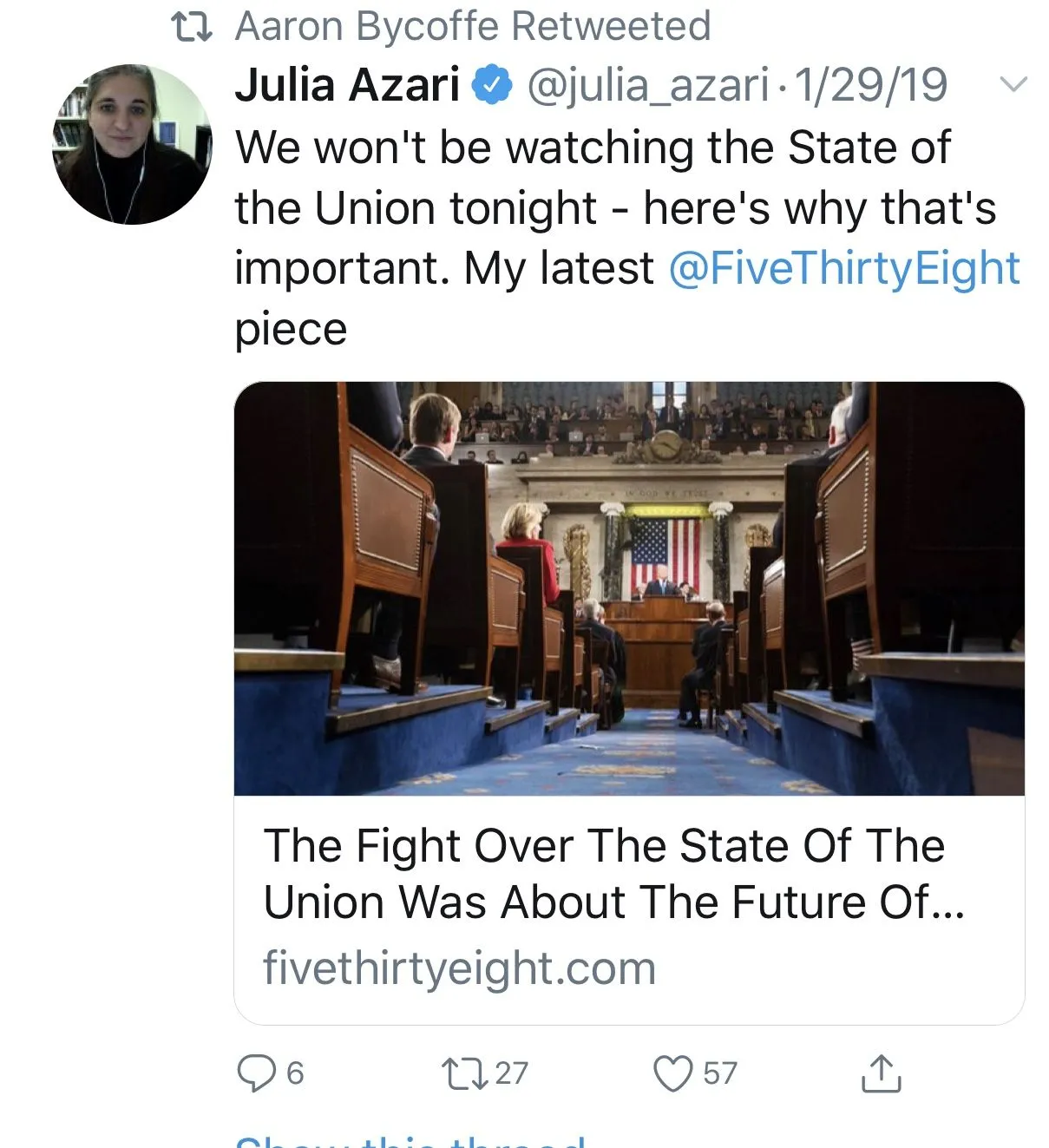This screenshot has height=1148, width=1049.
Task: Open the House chamber article preview image
Action: 629,588
